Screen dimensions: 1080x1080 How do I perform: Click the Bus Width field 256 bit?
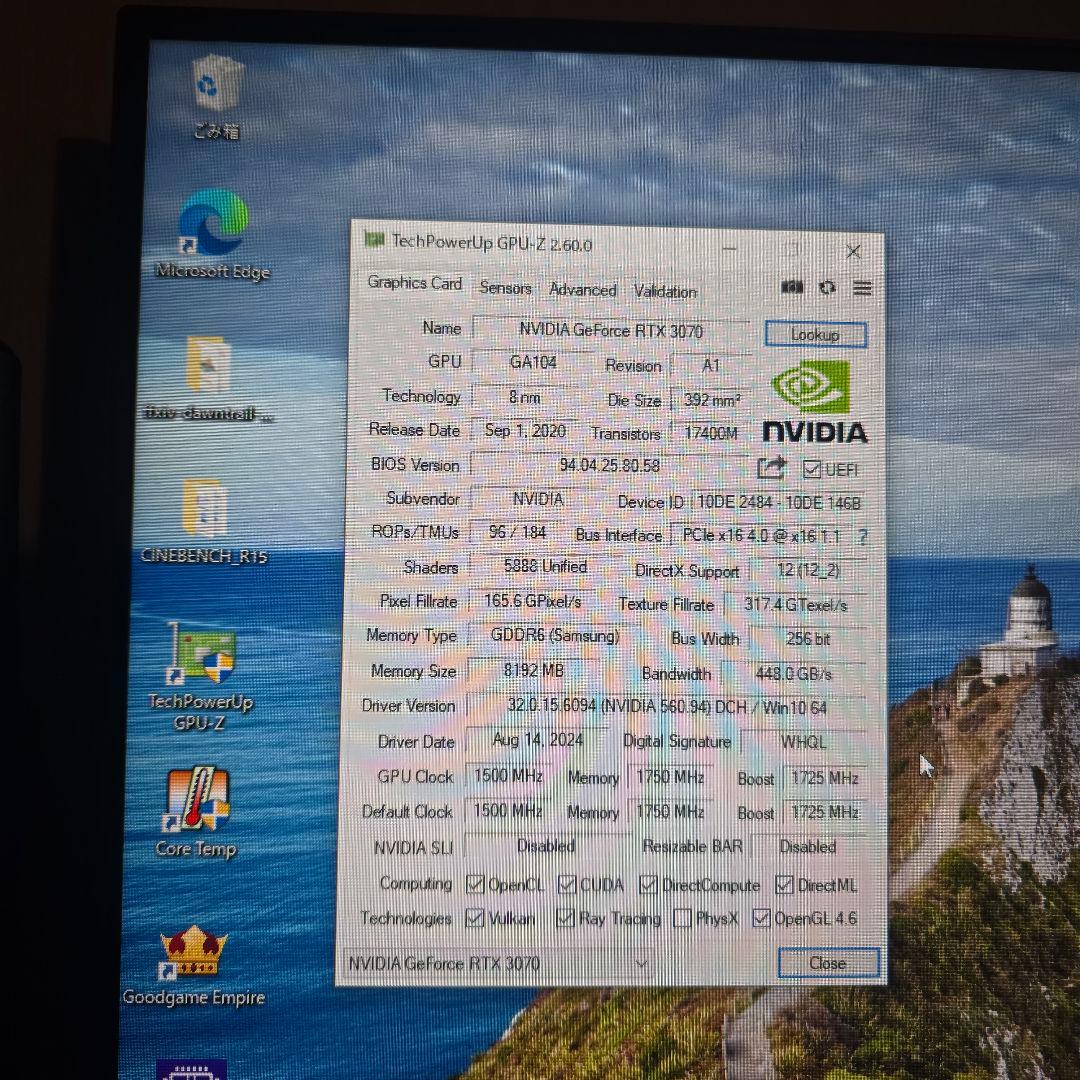click(807, 638)
